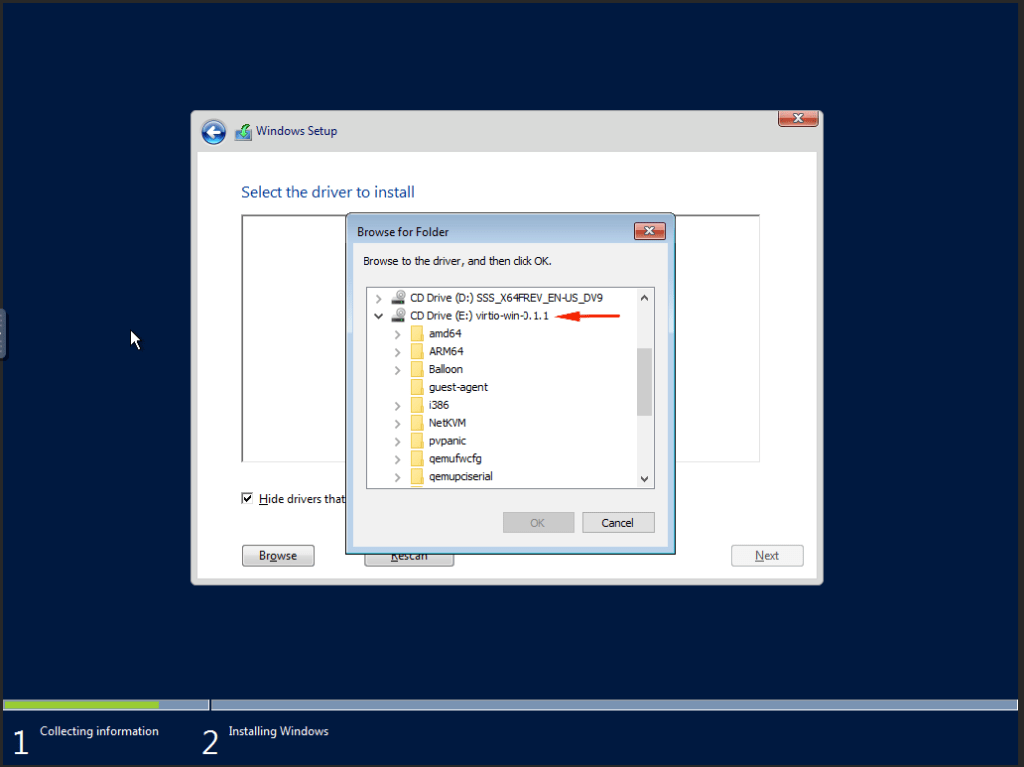
Task: Click the down arrow of the folder list scrollbar
Action: pyautogui.click(x=644, y=478)
